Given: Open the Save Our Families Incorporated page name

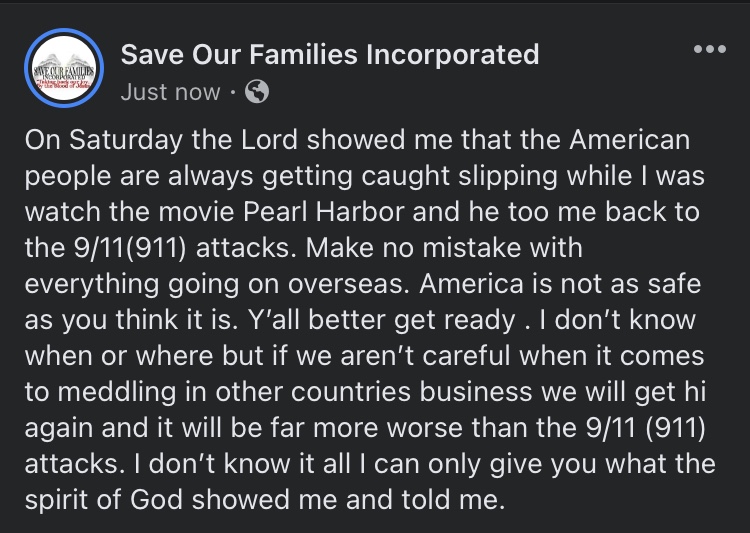Looking at the screenshot, I should 330,54.
